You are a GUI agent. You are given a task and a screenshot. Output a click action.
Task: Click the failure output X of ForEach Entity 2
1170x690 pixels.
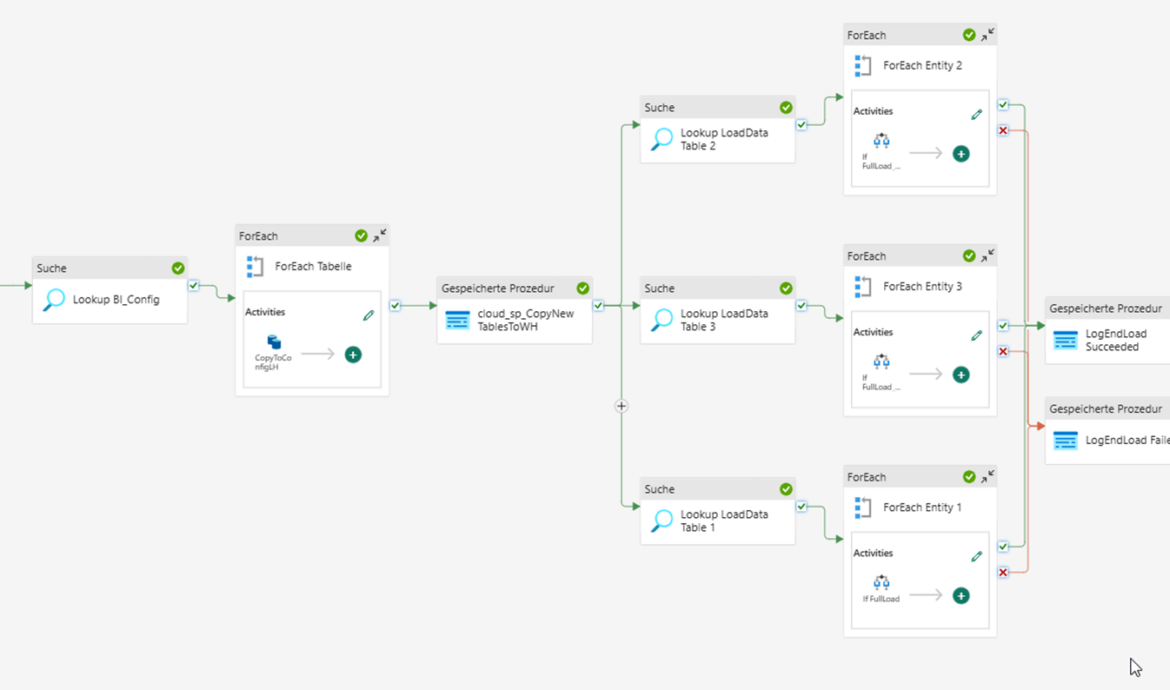point(1003,131)
